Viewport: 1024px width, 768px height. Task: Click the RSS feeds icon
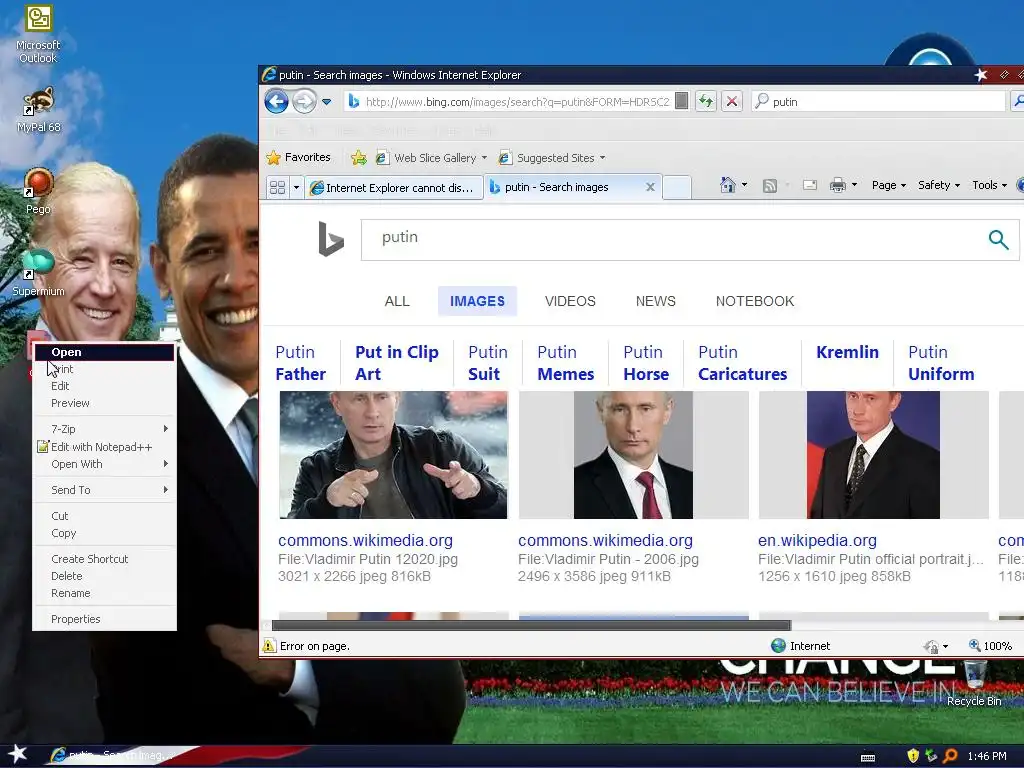point(770,185)
